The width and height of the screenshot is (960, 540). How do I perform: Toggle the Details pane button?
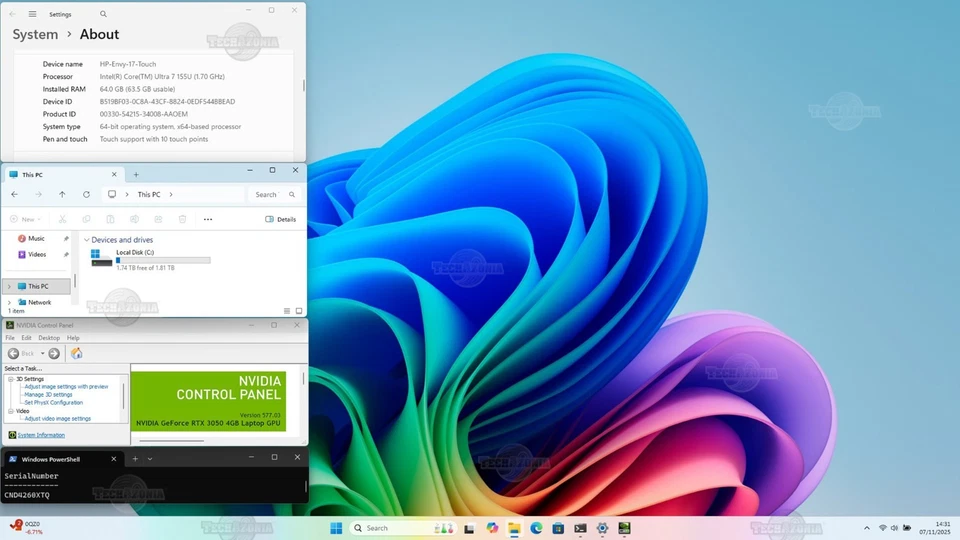(x=280, y=219)
